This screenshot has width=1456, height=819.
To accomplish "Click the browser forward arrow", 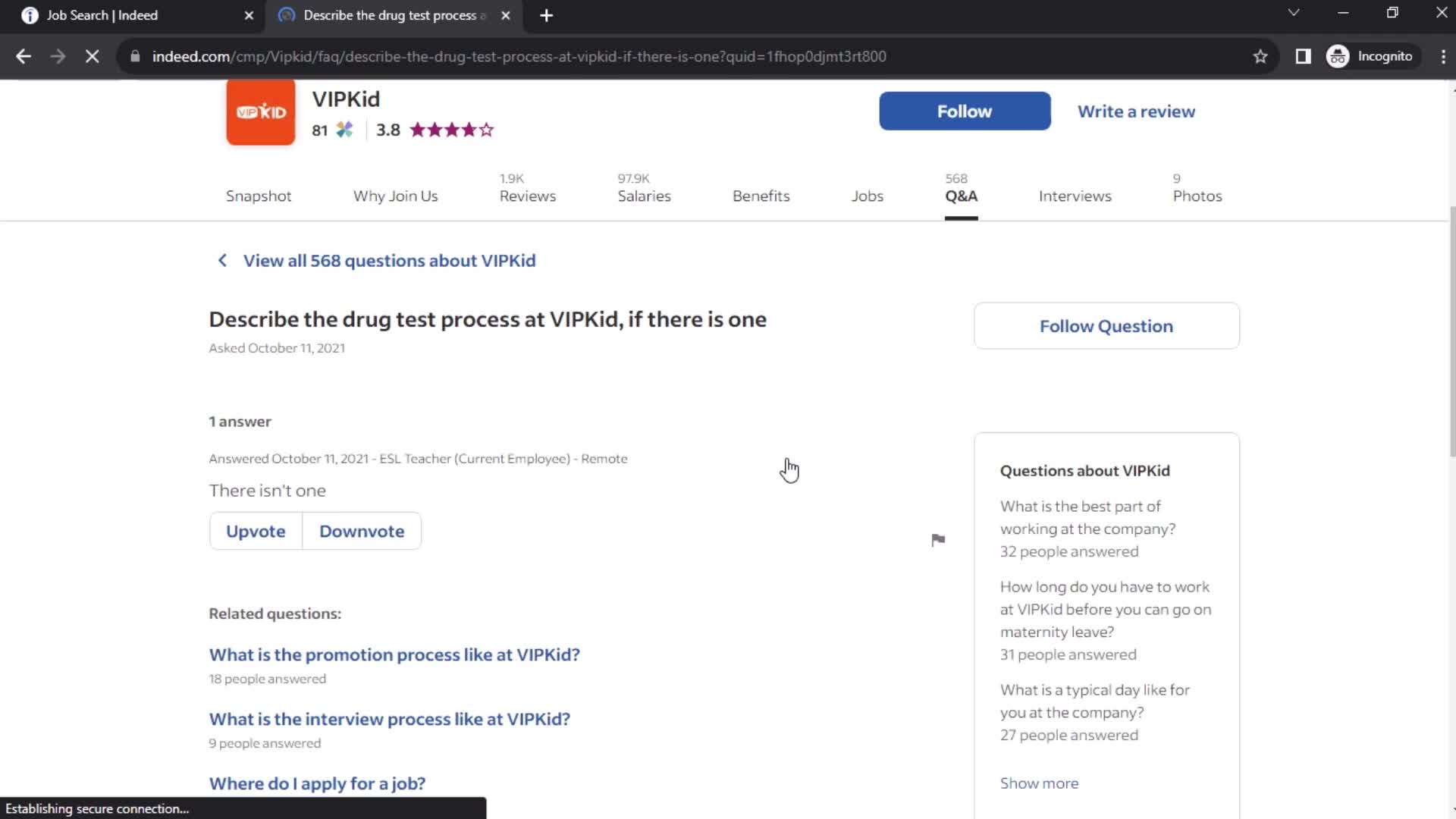I will [x=58, y=56].
